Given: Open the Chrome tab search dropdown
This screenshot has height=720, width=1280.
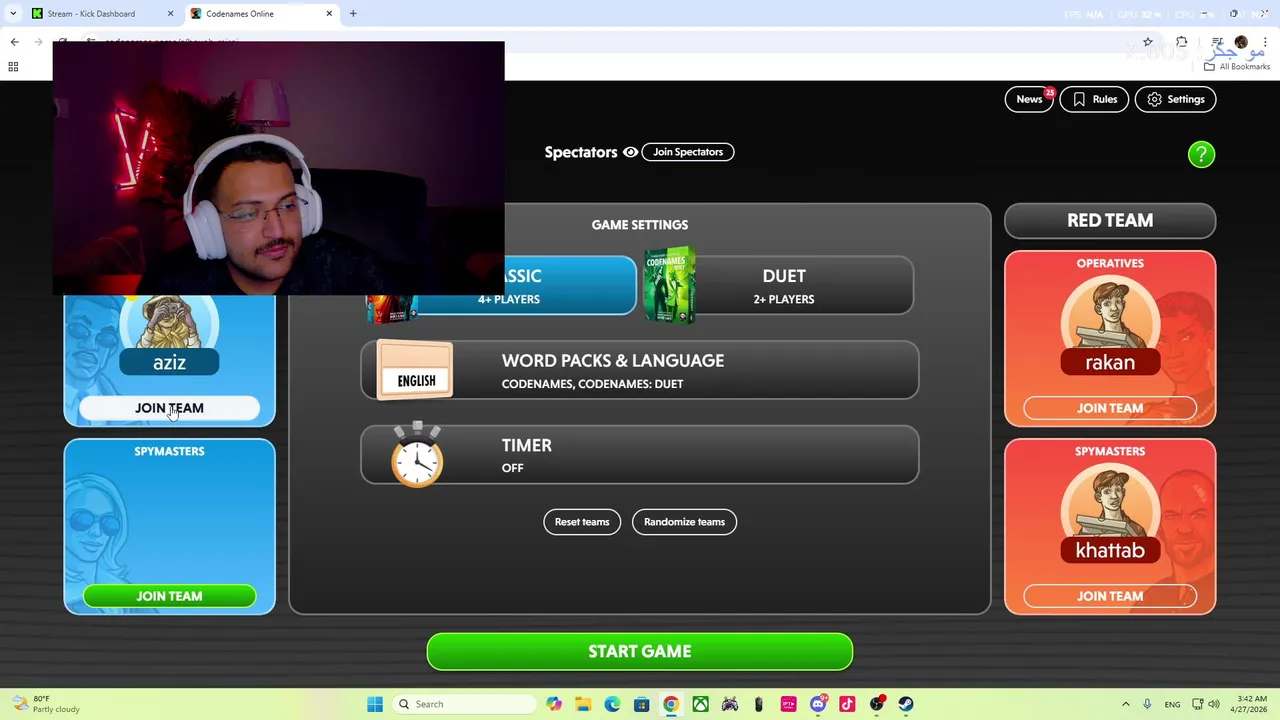Looking at the screenshot, I should tap(13, 14).
